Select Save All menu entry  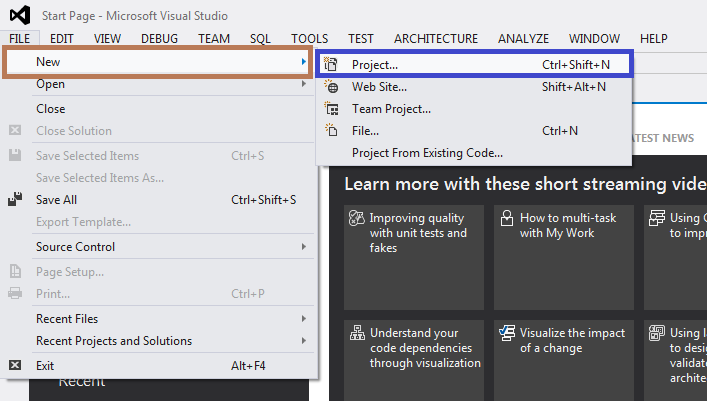pos(158,200)
